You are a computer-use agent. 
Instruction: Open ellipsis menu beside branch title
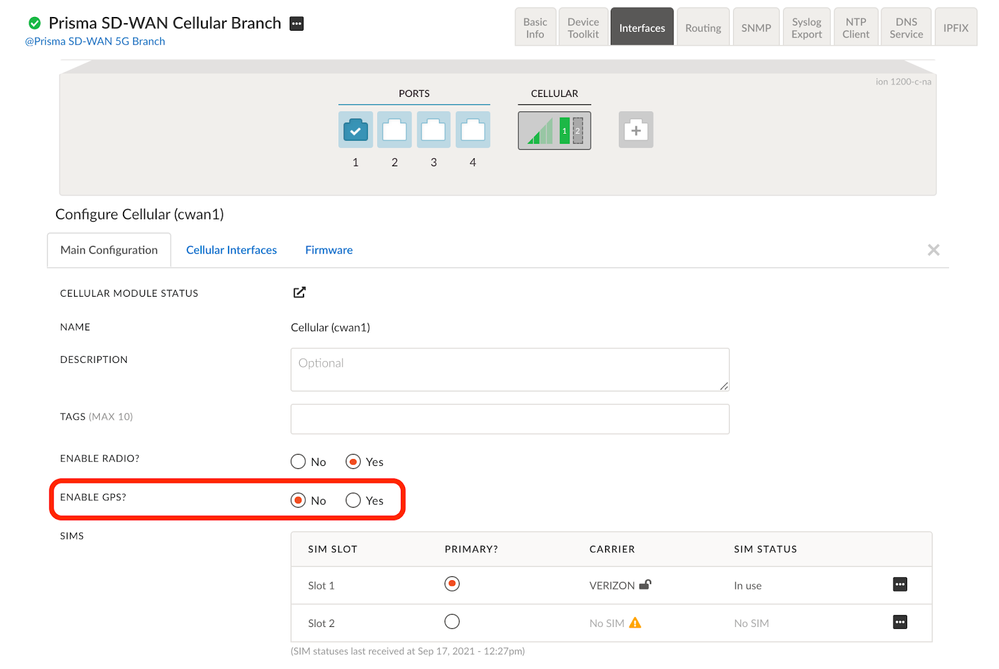point(297,24)
